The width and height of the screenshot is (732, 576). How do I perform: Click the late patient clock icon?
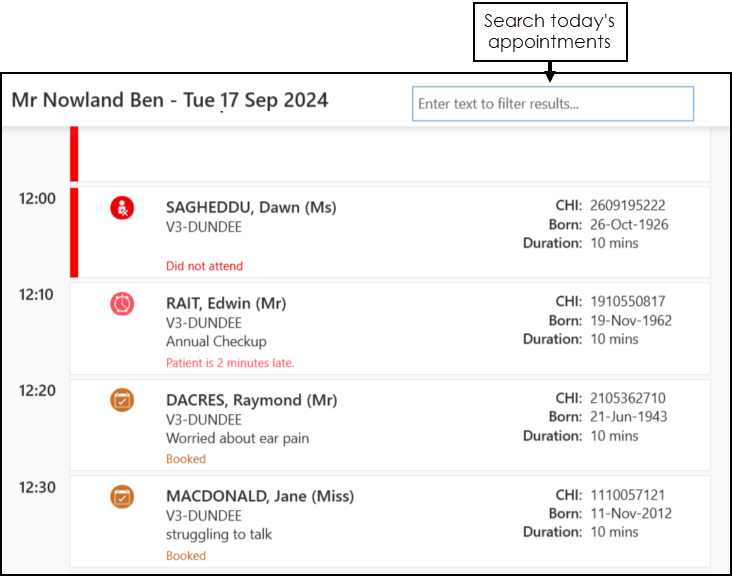122,303
